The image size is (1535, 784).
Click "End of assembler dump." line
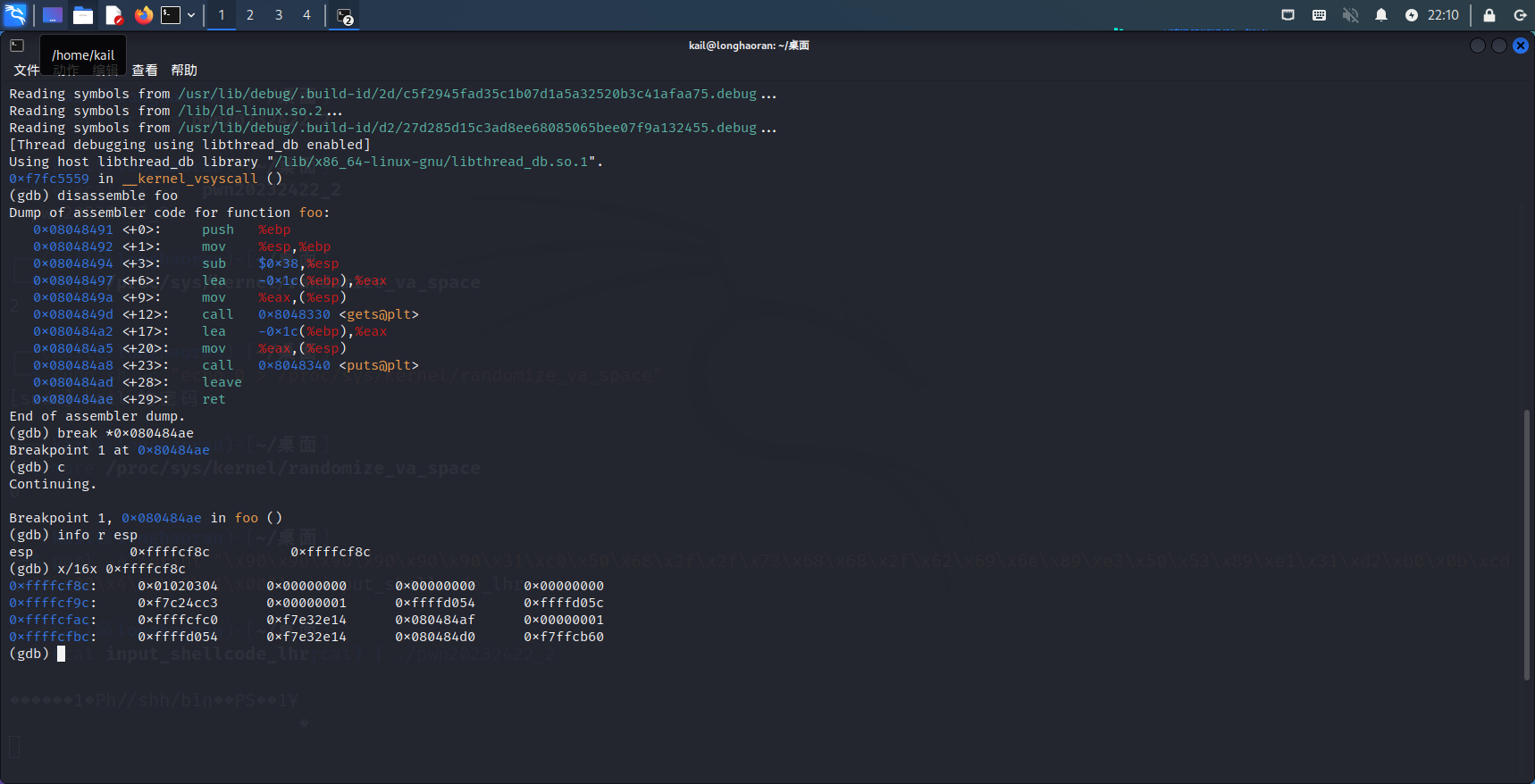[96, 416]
